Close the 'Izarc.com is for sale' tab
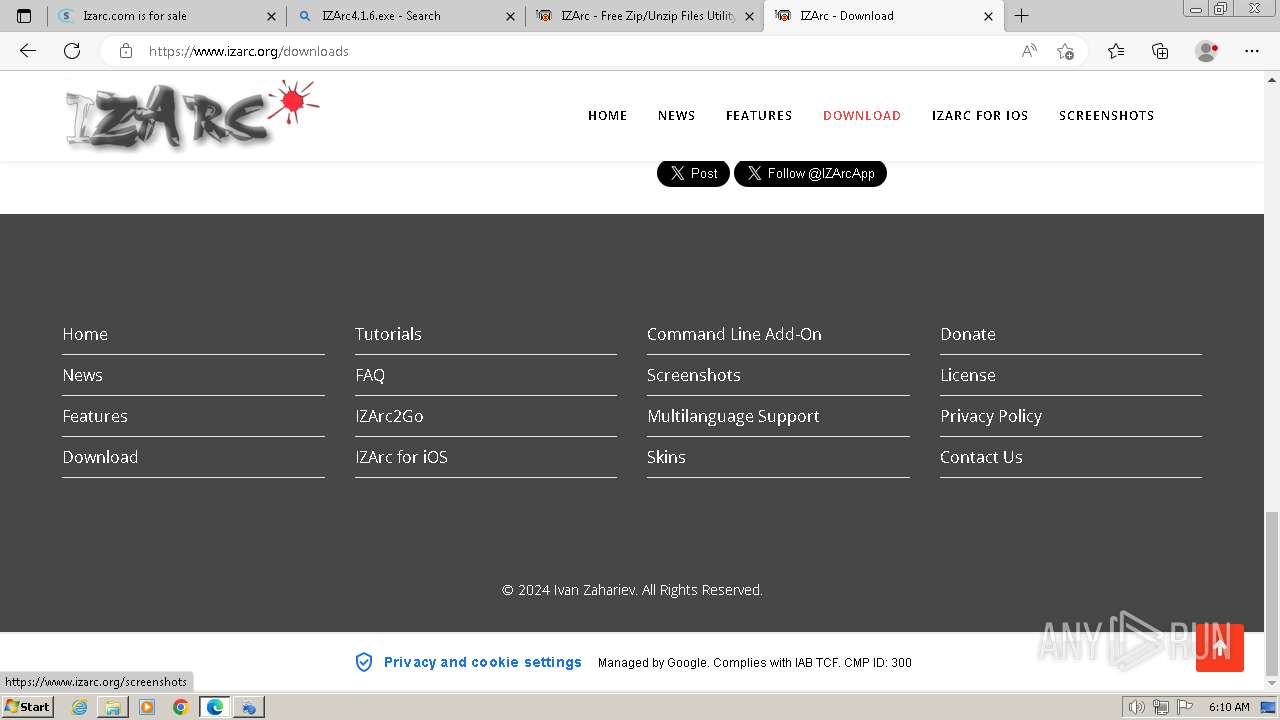 (x=271, y=16)
